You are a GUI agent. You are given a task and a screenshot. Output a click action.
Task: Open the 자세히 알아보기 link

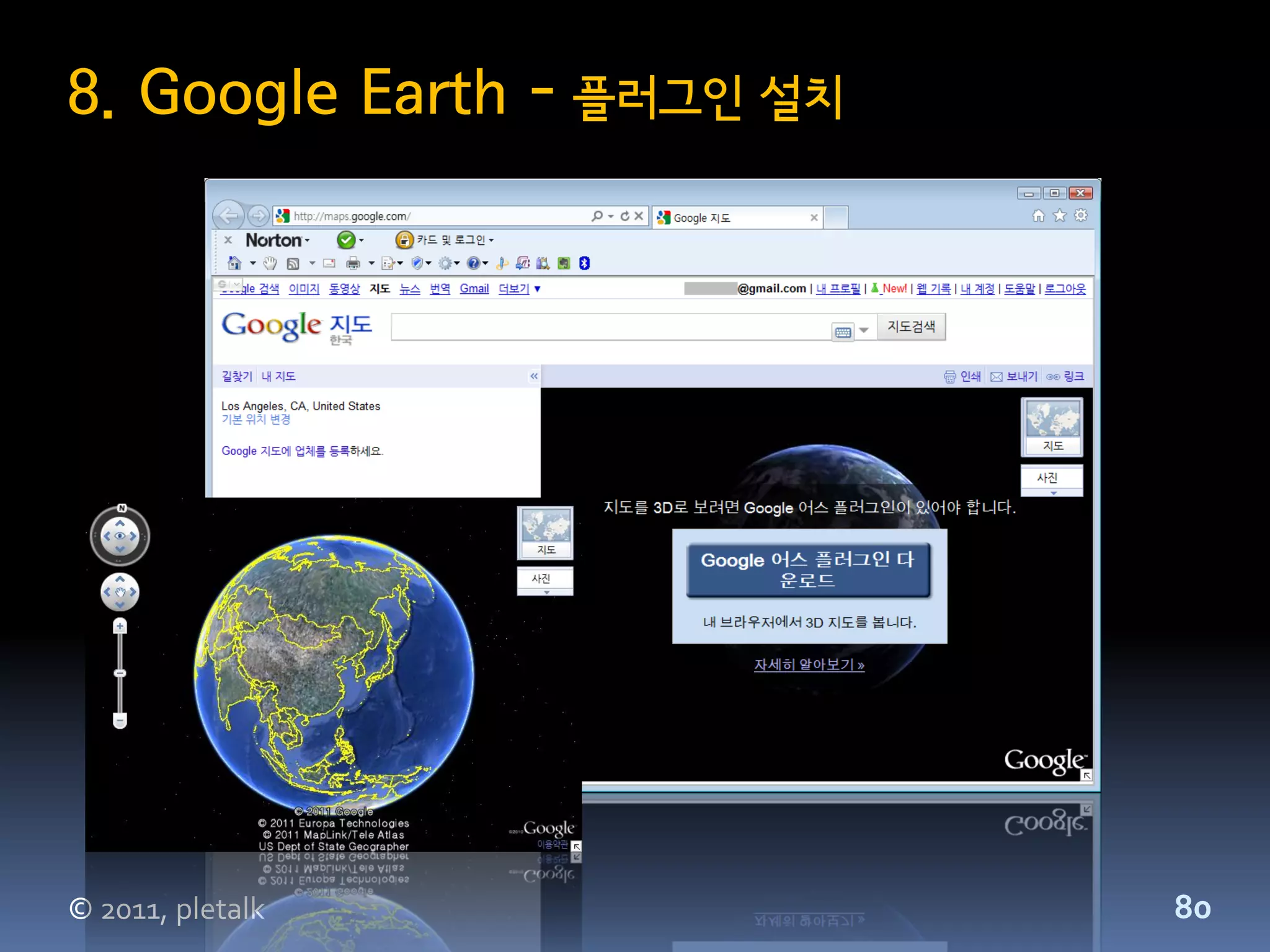pos(809,664)
